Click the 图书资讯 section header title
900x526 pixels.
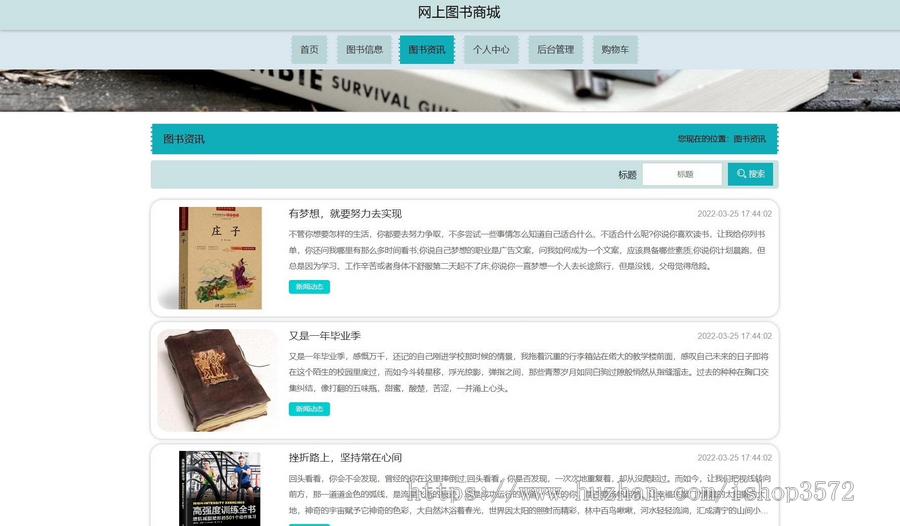(184, 139)
